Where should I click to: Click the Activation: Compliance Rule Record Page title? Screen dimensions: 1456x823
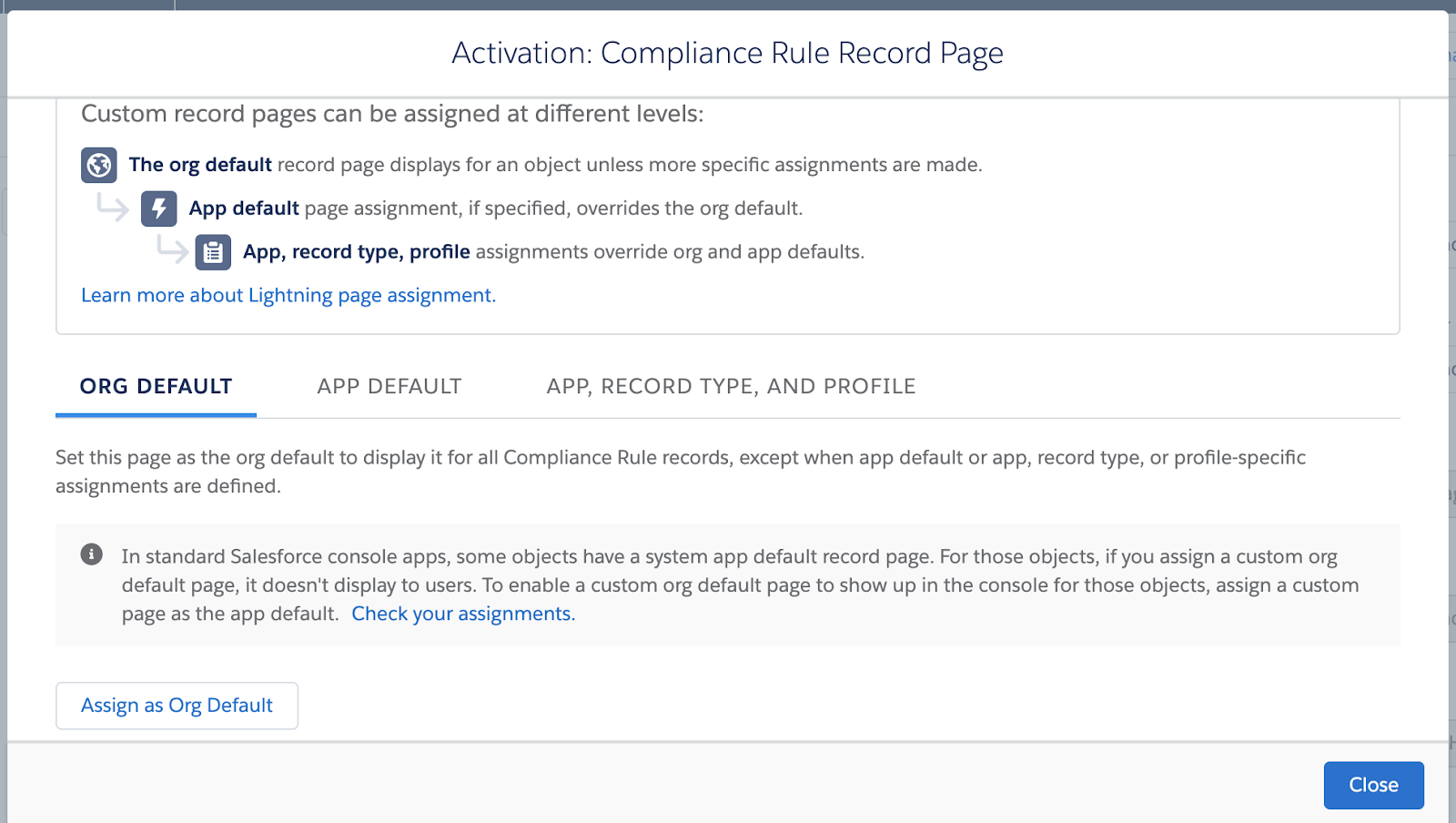coord(728,53)
